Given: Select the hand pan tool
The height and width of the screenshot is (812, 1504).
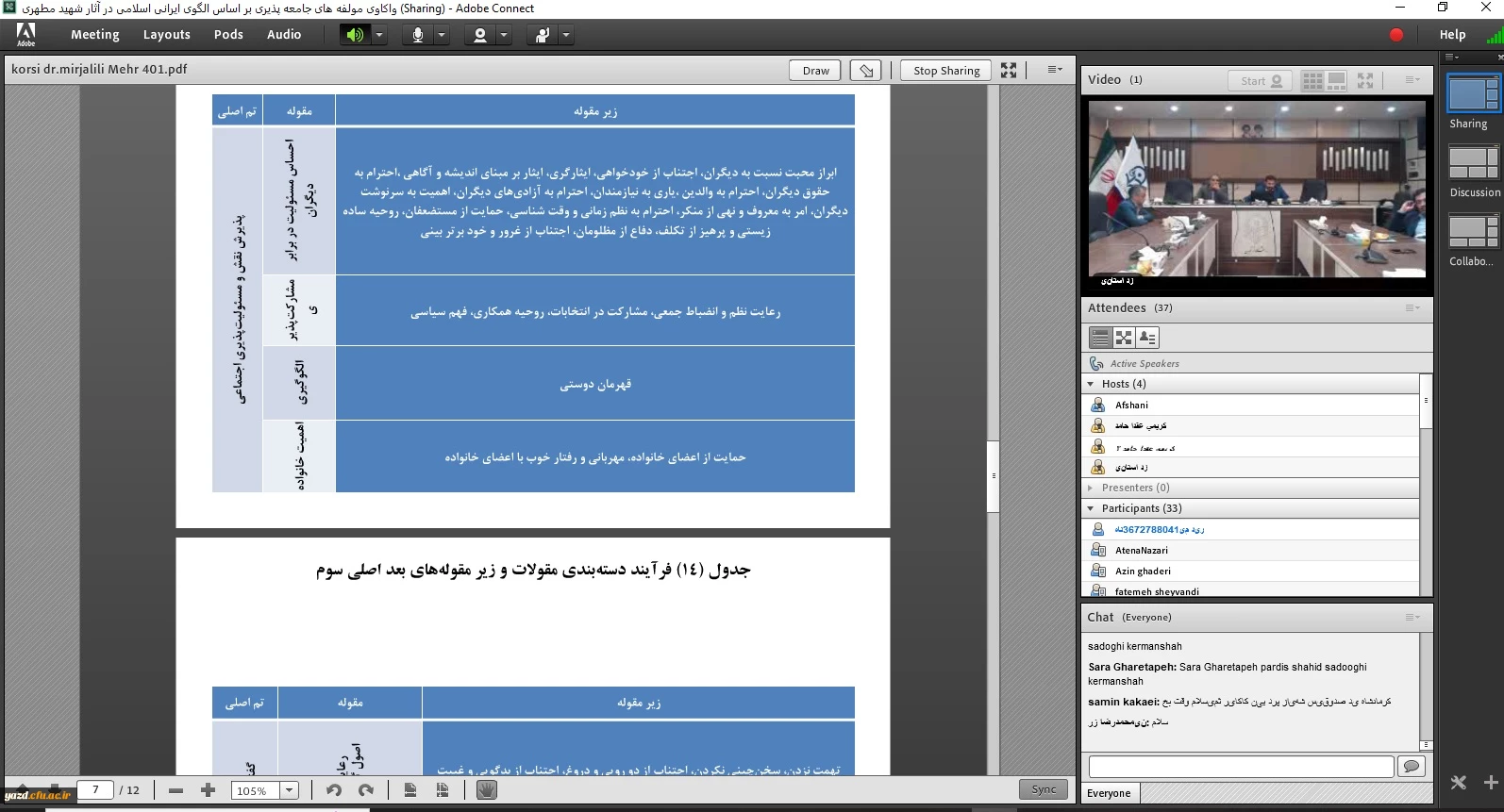Looking at the screenshot, I should [x=486, y=790].
